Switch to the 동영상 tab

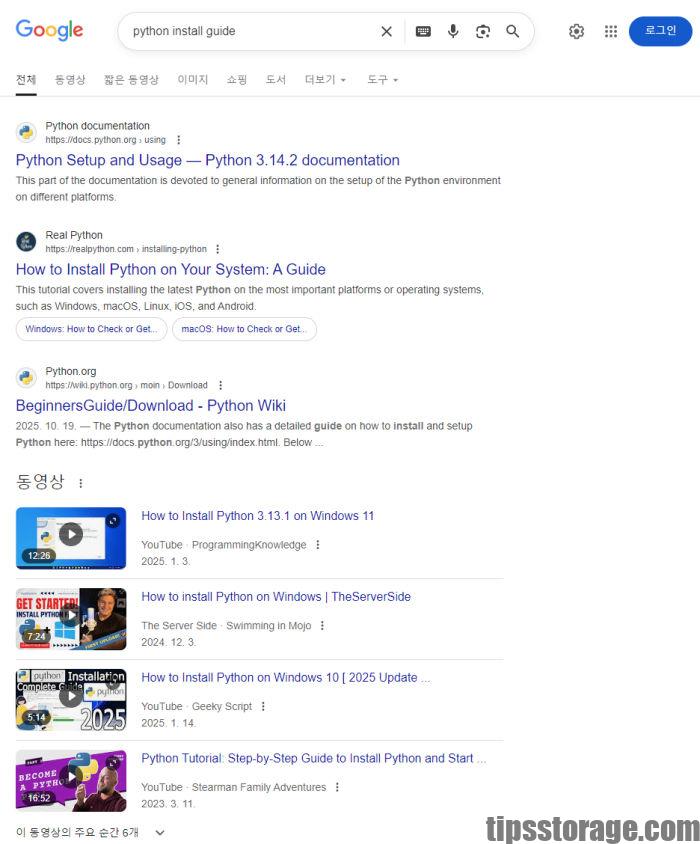[70, 79]
